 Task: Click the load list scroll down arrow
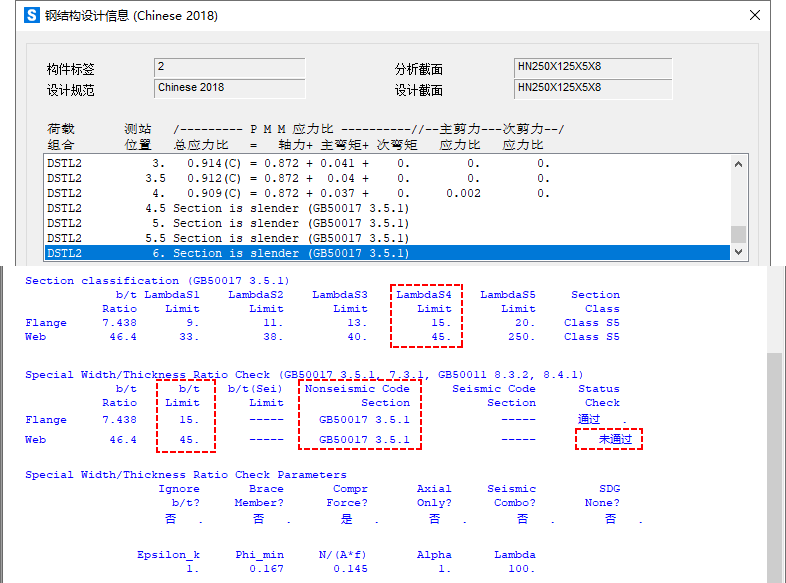coord(739,253)
